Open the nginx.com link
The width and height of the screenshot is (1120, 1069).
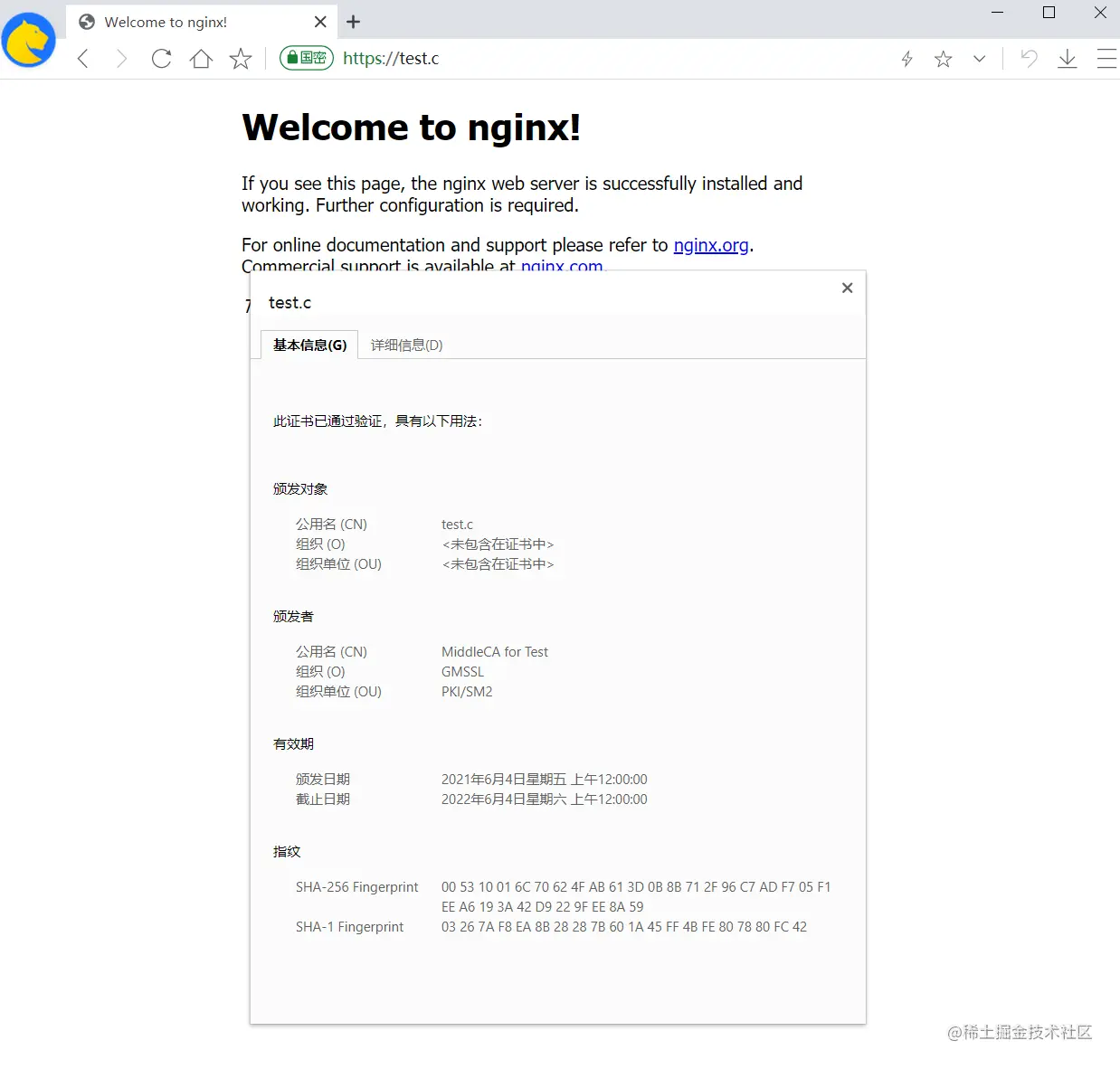pos(562,265)
